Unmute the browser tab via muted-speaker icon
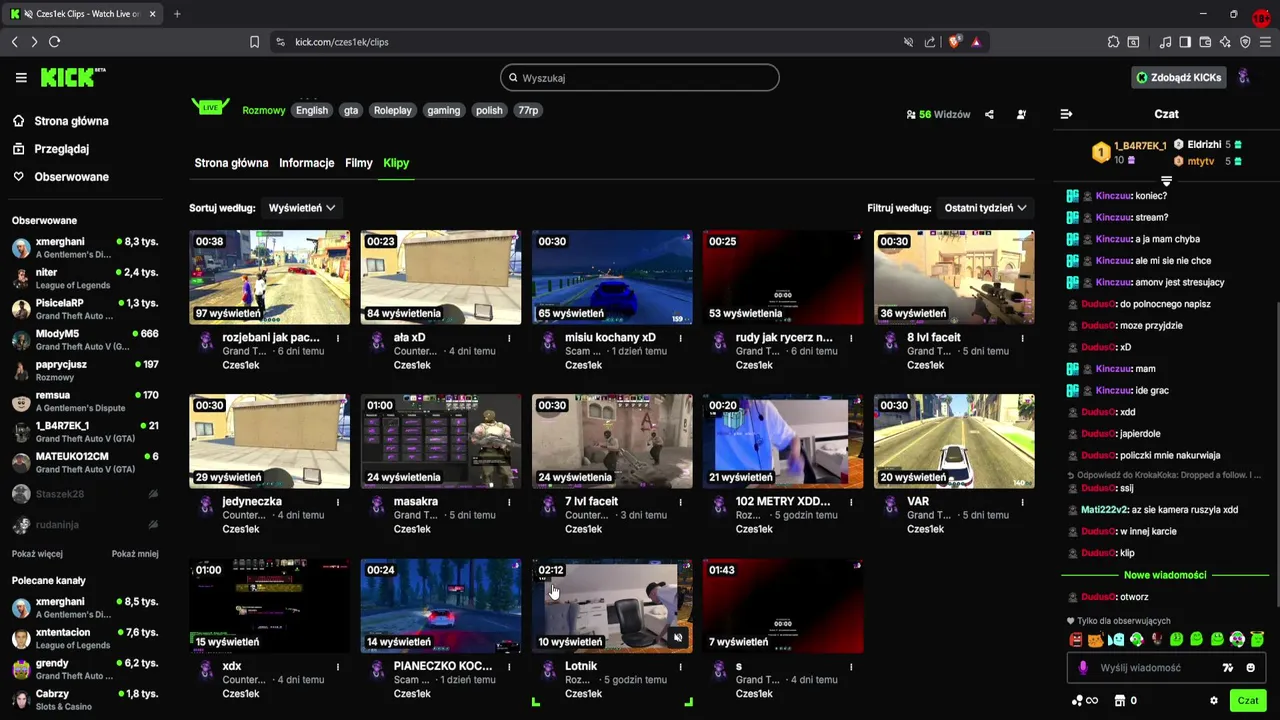Screen dimensions: 1280x720 [908, 42]
